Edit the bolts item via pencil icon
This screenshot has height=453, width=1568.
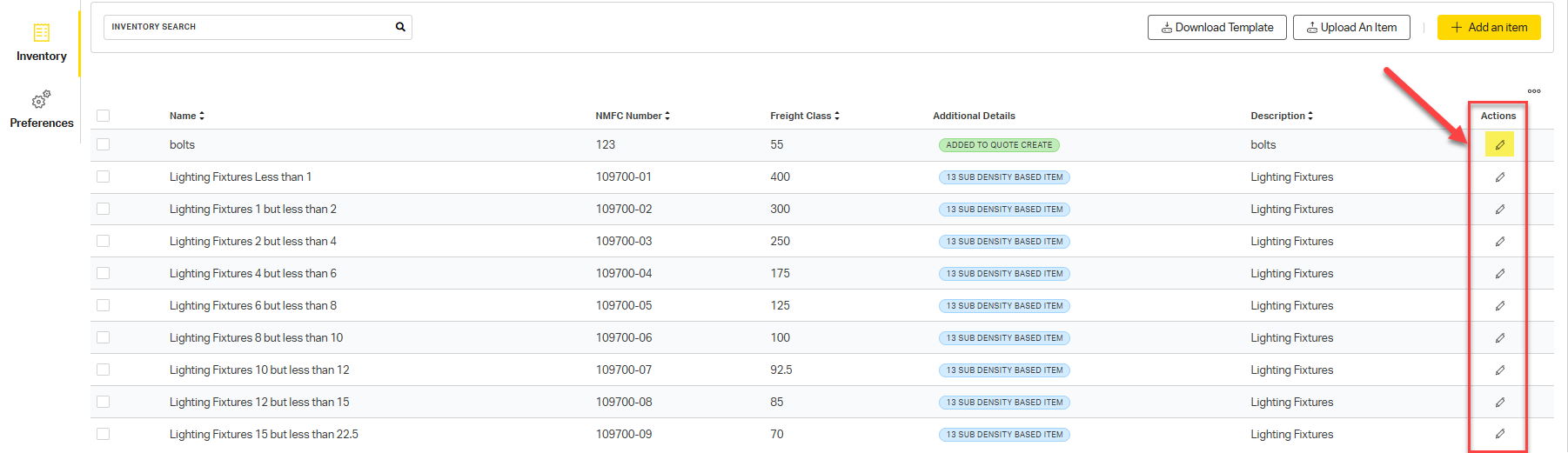pos(1499,145)
